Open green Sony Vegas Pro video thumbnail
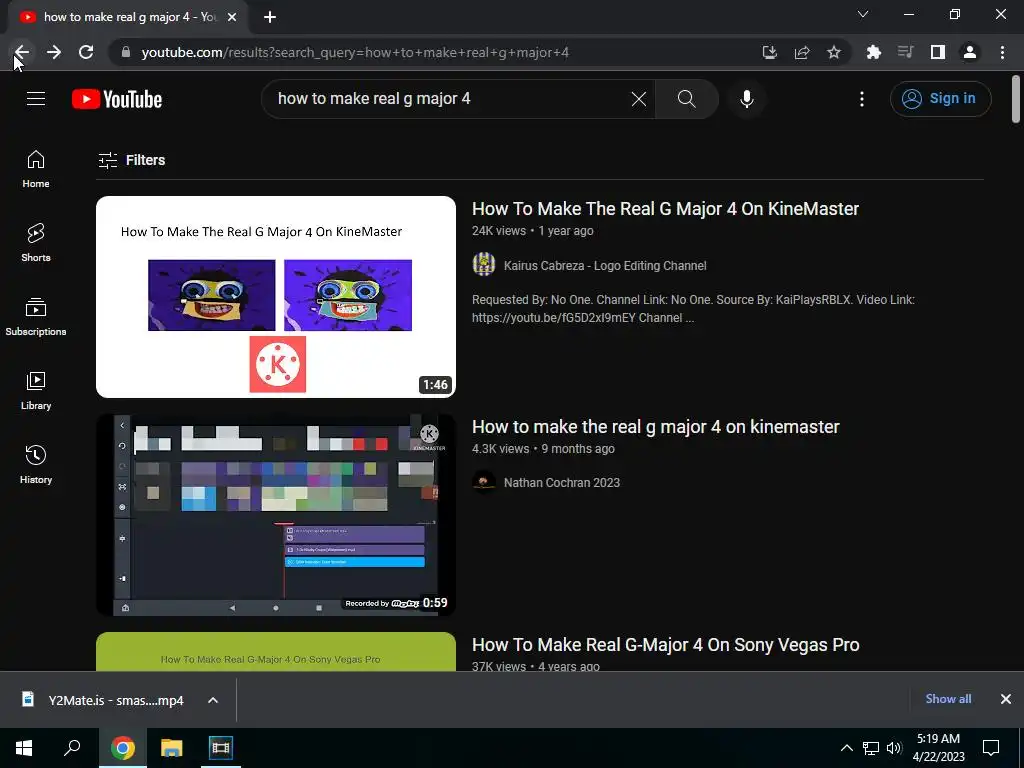Screen dimensions: 1024x768 click(276, 651)
